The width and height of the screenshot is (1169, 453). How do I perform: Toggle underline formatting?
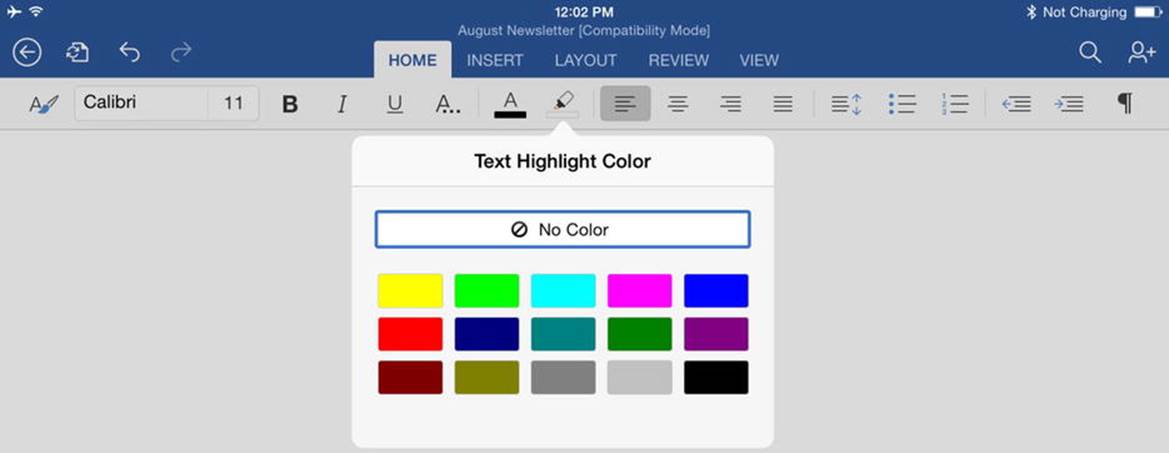pos(394,104)
